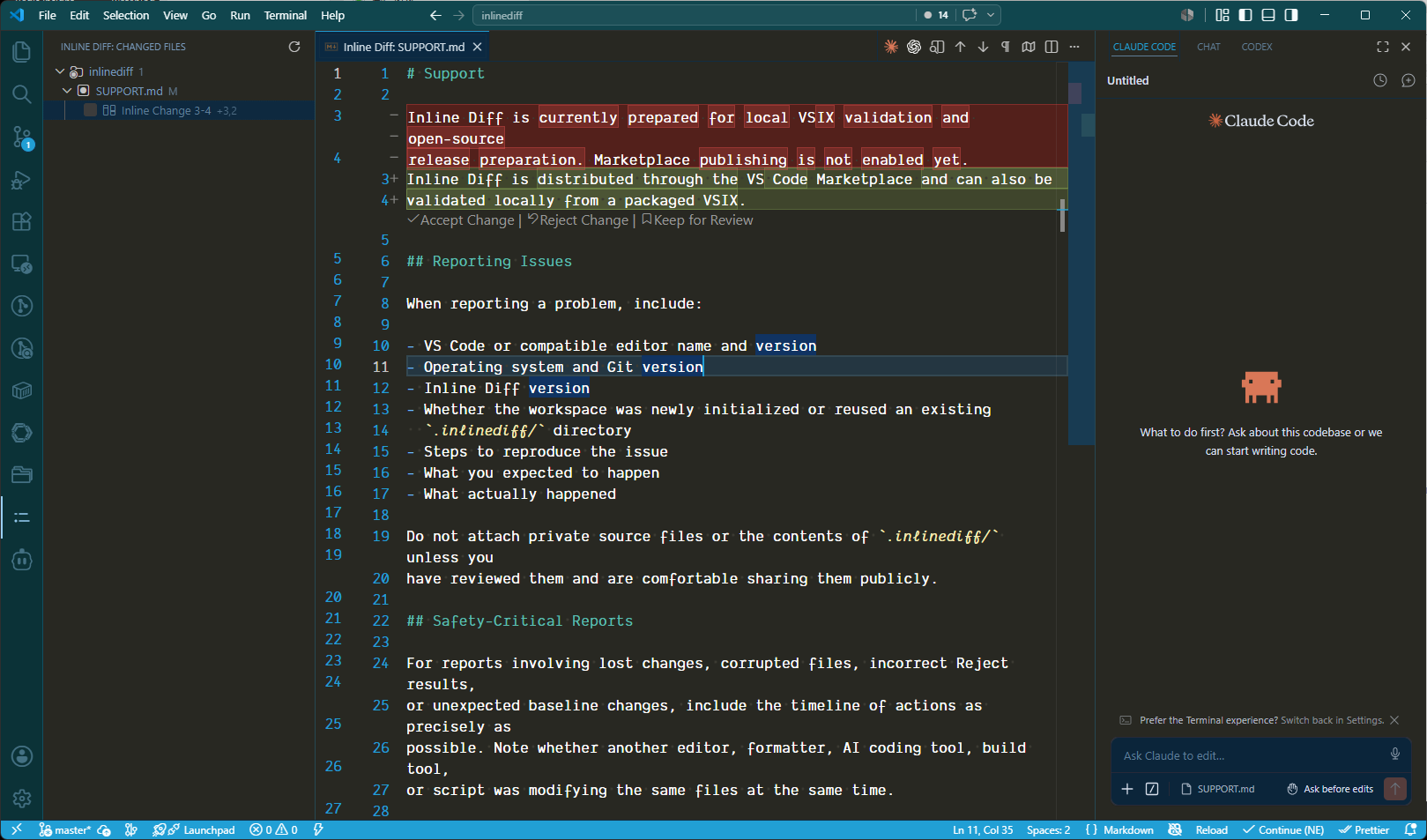Open master* branch picker in status bar
The width and height of the screenshot is (1427, 840).
tap(64, 829)
